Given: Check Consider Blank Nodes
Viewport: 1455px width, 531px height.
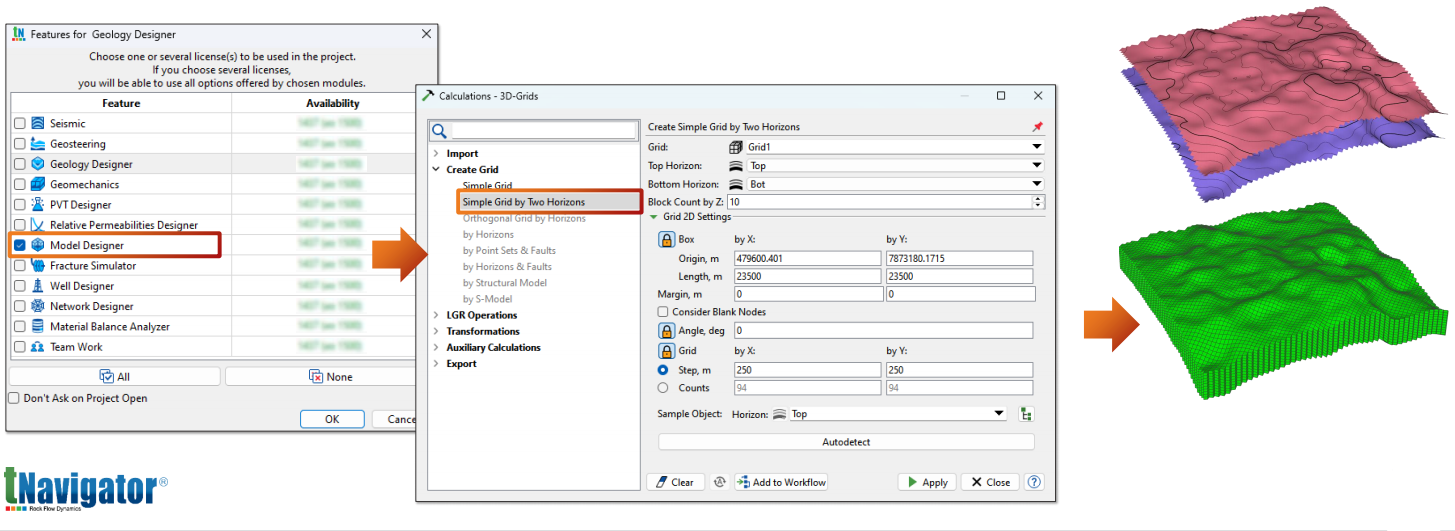Looking at the screenshot, I should pos(663,312).
